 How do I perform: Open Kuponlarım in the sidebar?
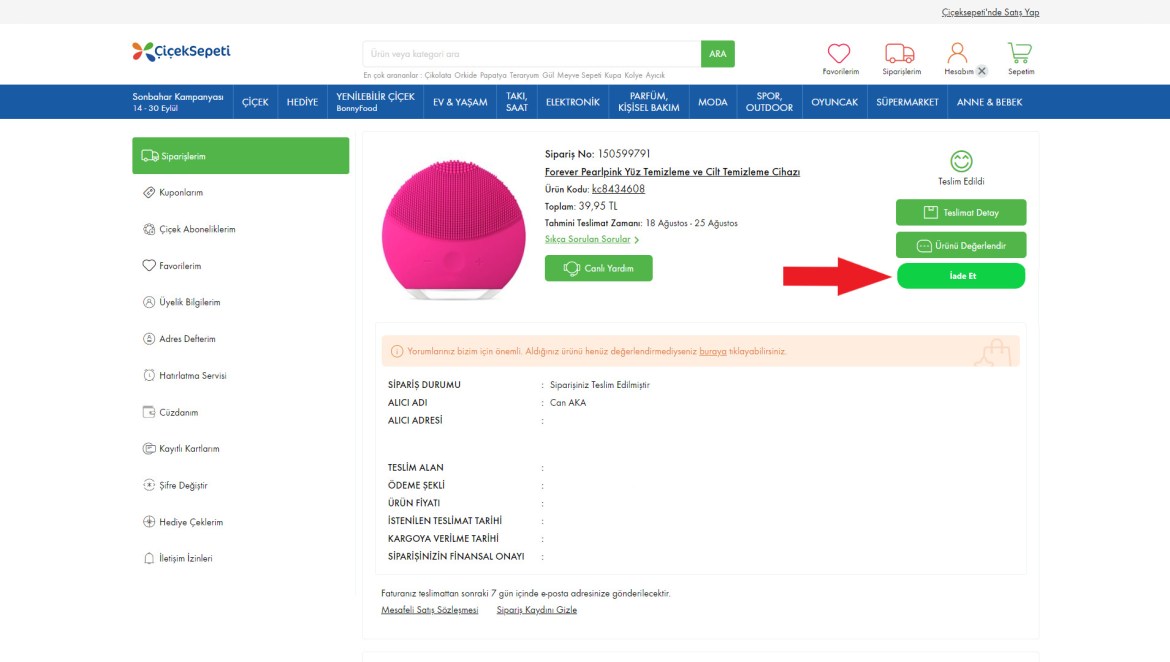(180, 192)
